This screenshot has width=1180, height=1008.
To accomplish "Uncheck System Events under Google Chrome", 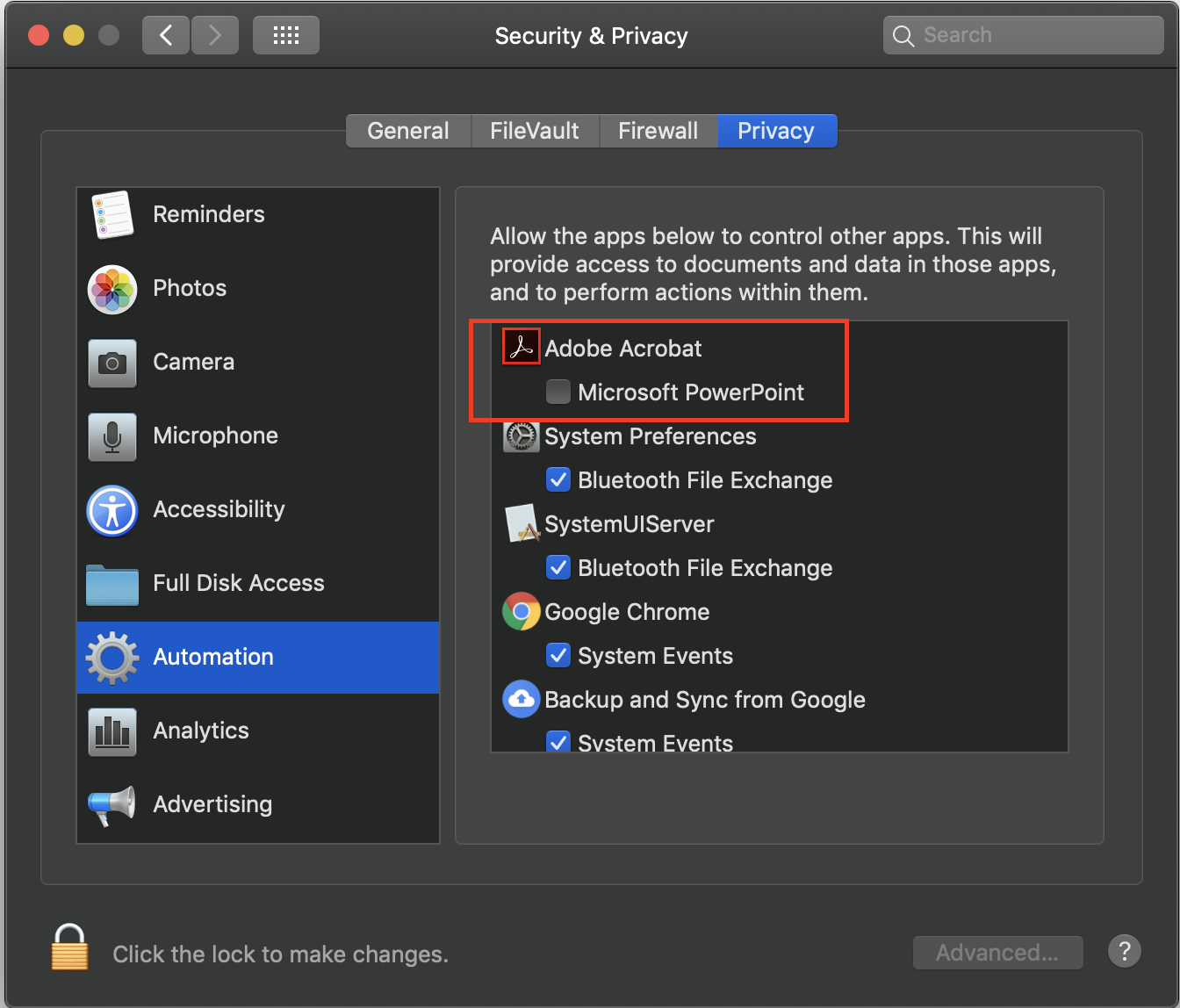I will [558, 655].
